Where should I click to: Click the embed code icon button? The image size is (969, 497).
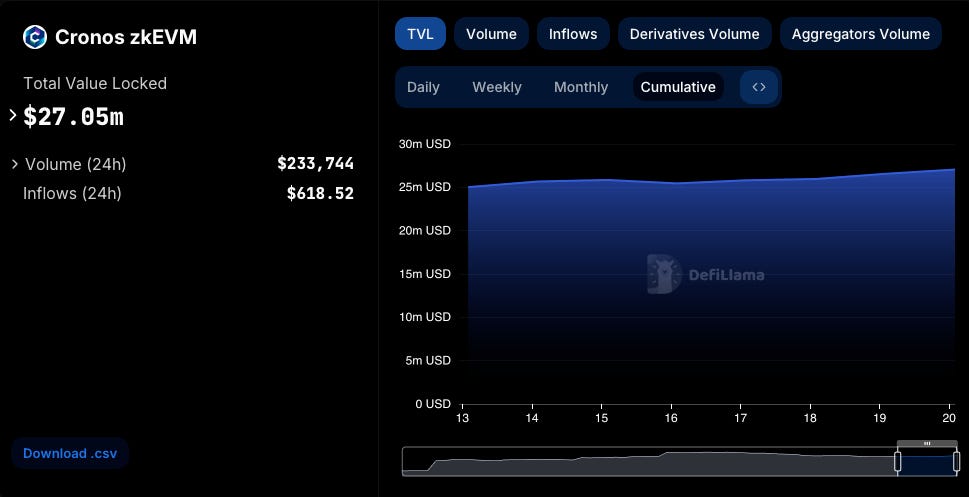(x=759, y=87)
